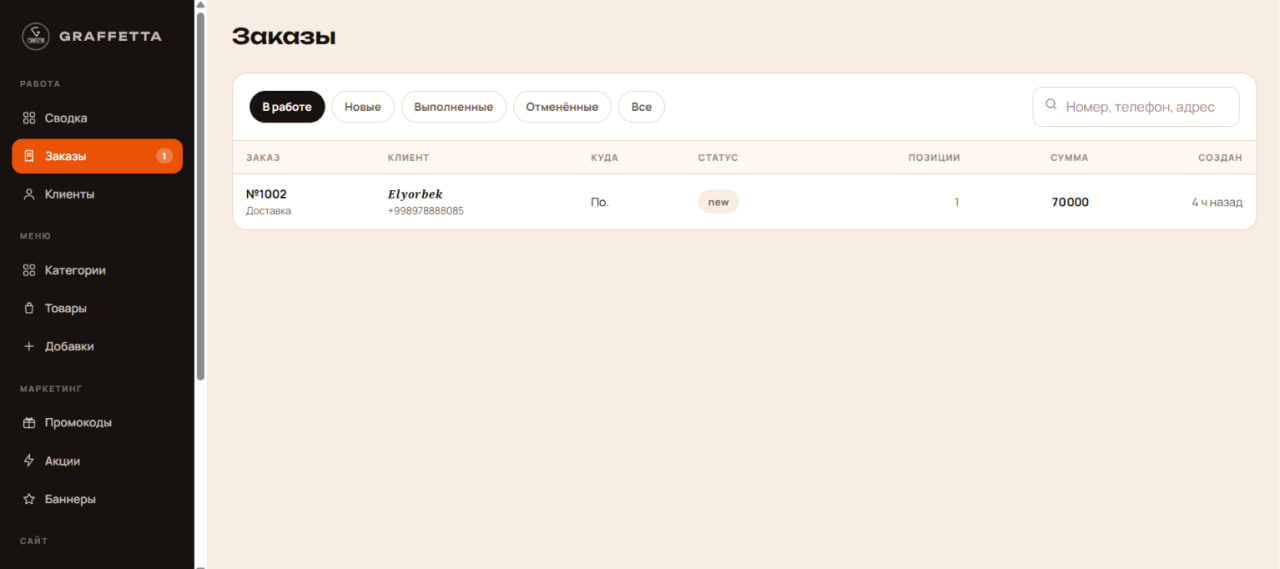Click the Заказы page heading
The image size is (1280, 569).
pyautogui.click(x=284, y=37)
